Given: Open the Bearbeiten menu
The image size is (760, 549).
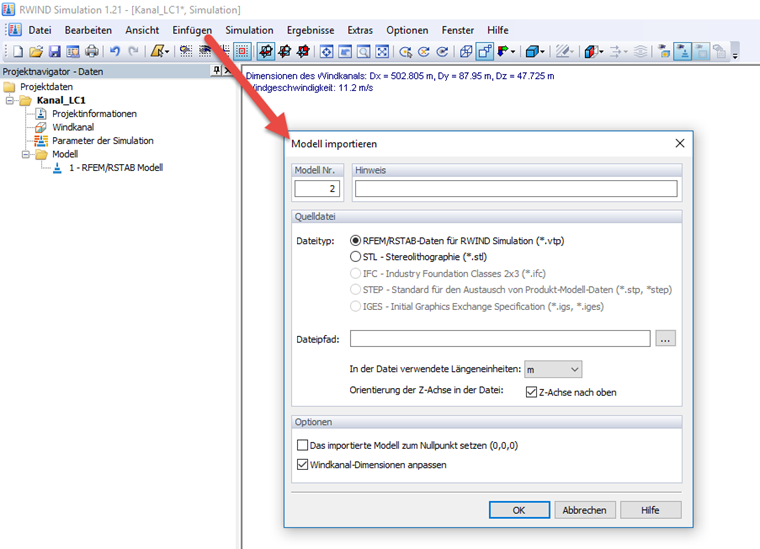Looking at the screenshot, I should click(x=88, y=31).
